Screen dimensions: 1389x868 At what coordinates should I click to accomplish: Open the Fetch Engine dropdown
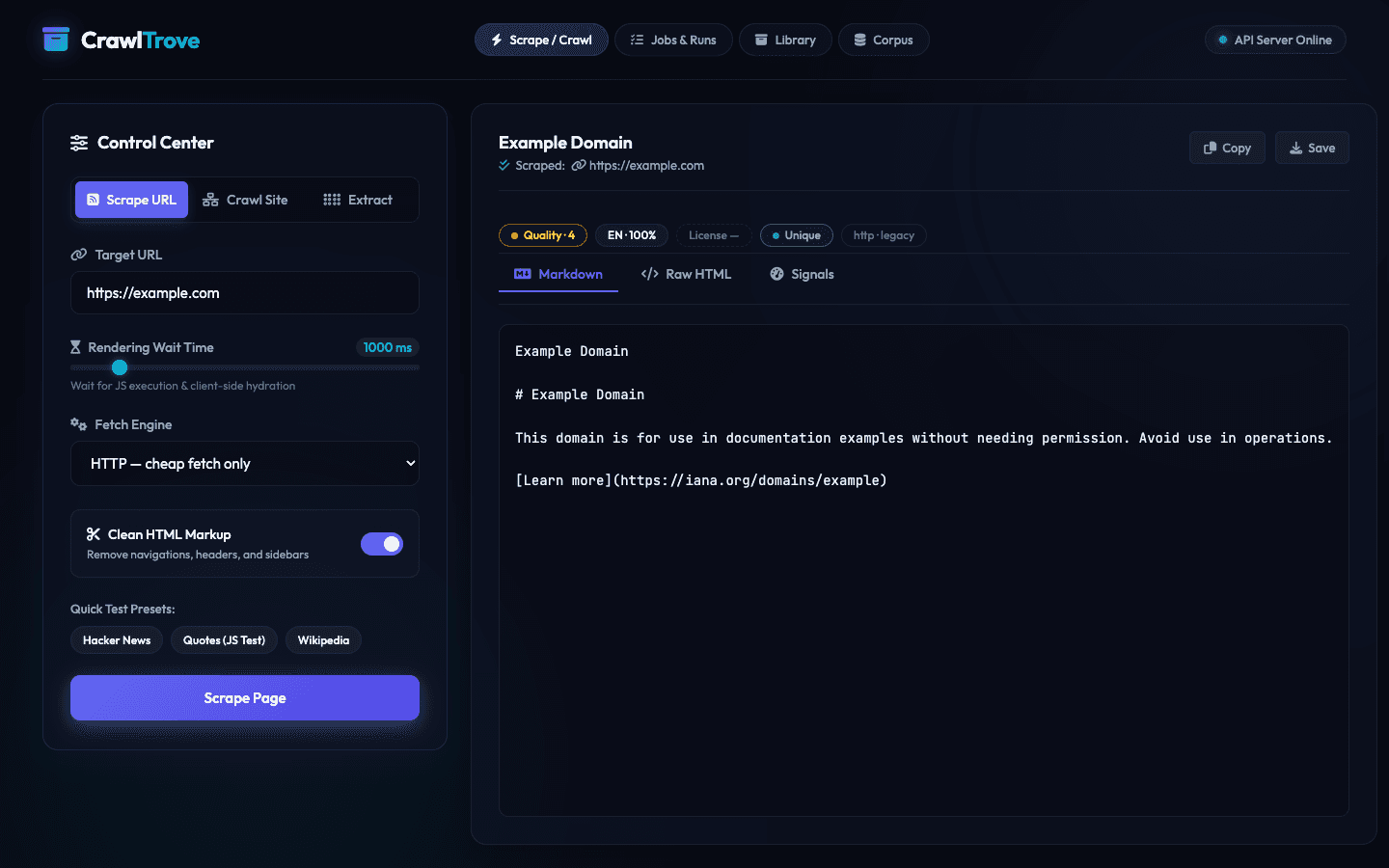245,464
